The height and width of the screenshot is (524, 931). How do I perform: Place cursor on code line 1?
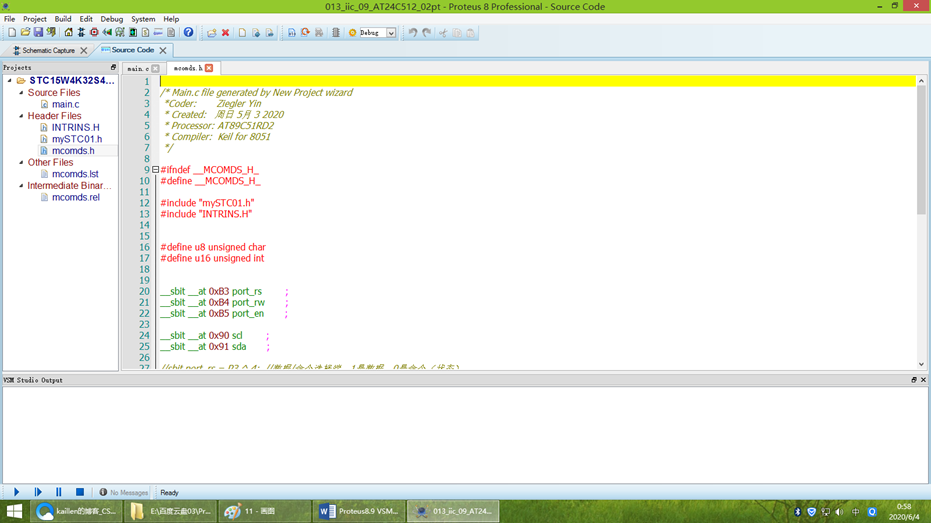[x=538, y=81]
